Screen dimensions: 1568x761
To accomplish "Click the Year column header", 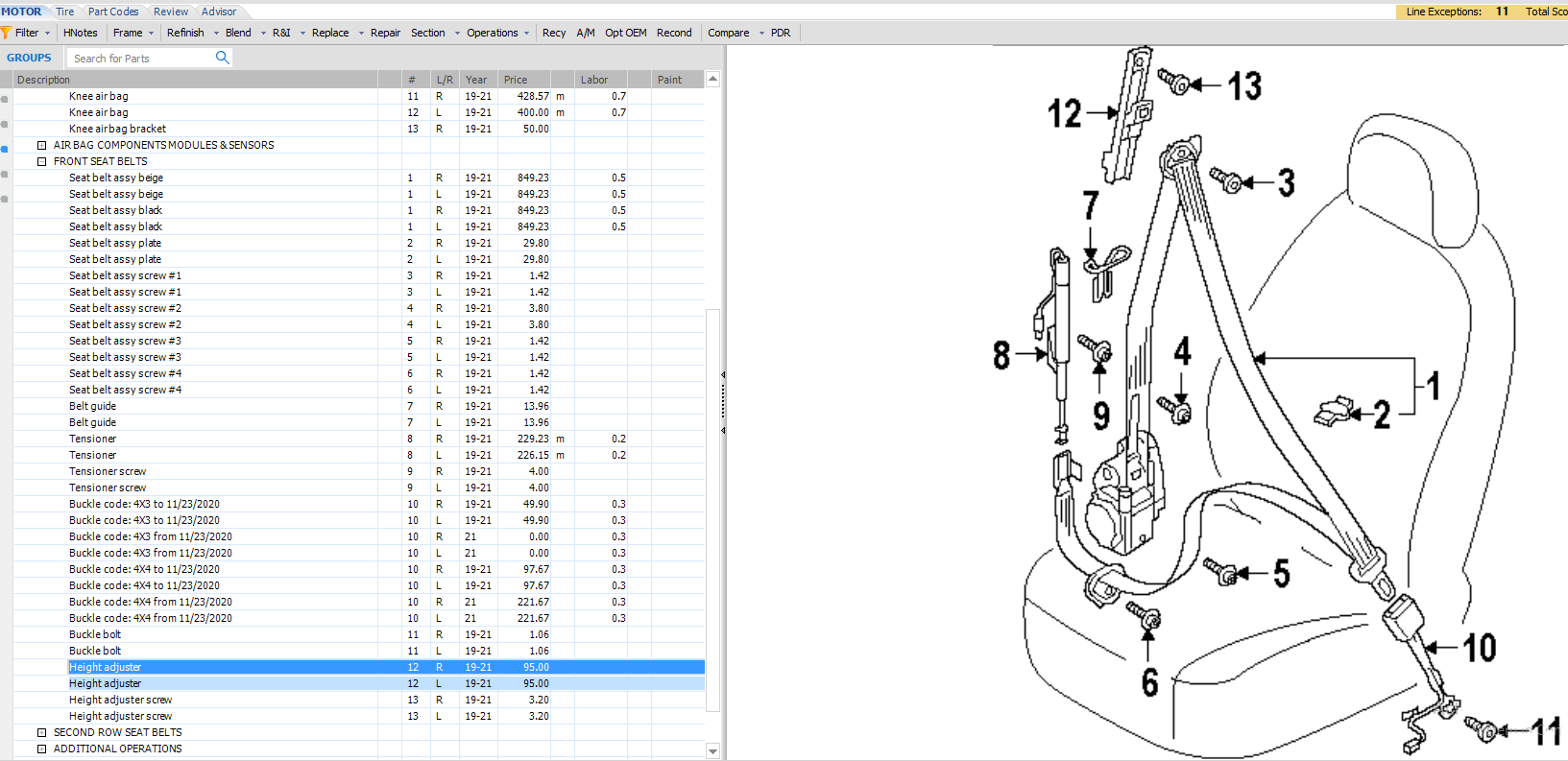I will pos(478,80).
